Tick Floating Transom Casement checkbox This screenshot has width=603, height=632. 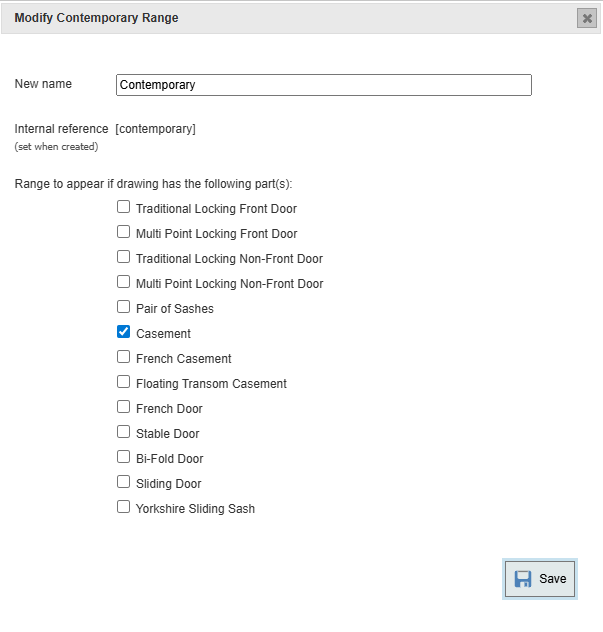pos(124,382)
